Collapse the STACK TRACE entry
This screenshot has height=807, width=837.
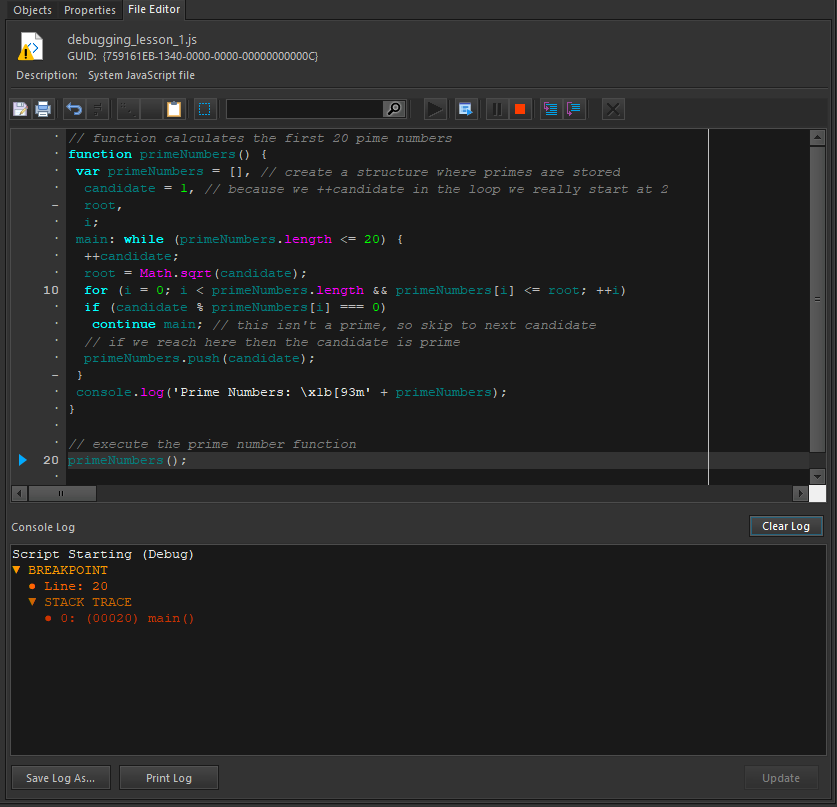pos(33,602)
